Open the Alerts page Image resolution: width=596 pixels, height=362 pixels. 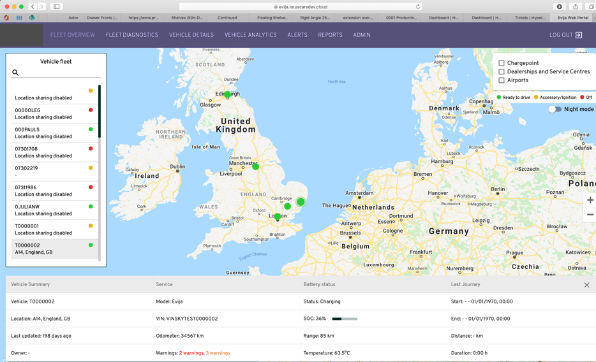coord(297,35)
